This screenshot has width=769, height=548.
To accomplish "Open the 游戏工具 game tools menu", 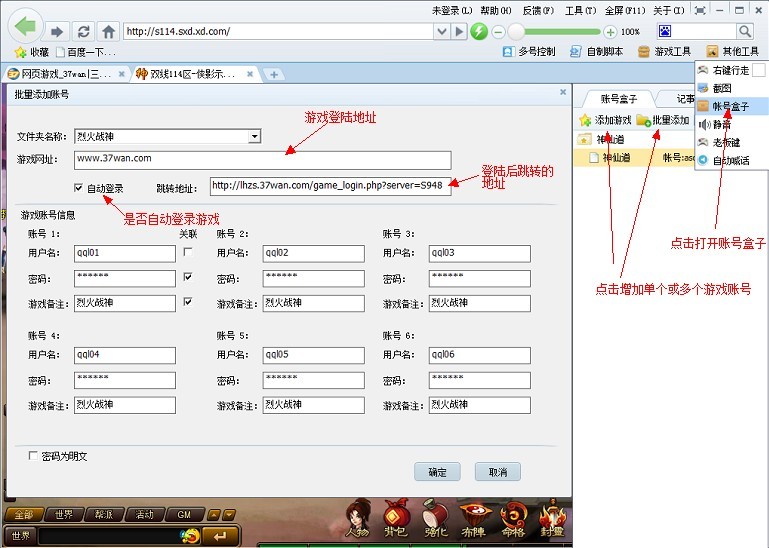I will pos(664,52).
